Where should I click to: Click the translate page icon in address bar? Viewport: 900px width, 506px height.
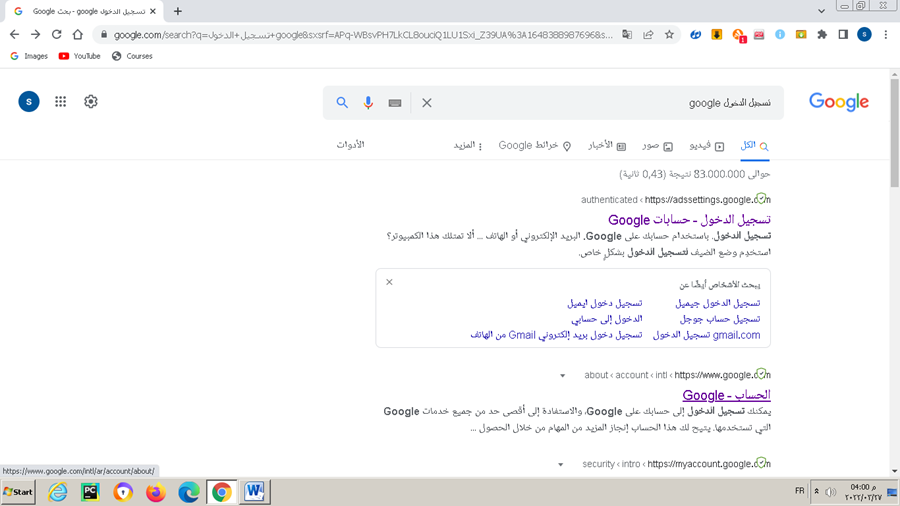coord(627,34)
